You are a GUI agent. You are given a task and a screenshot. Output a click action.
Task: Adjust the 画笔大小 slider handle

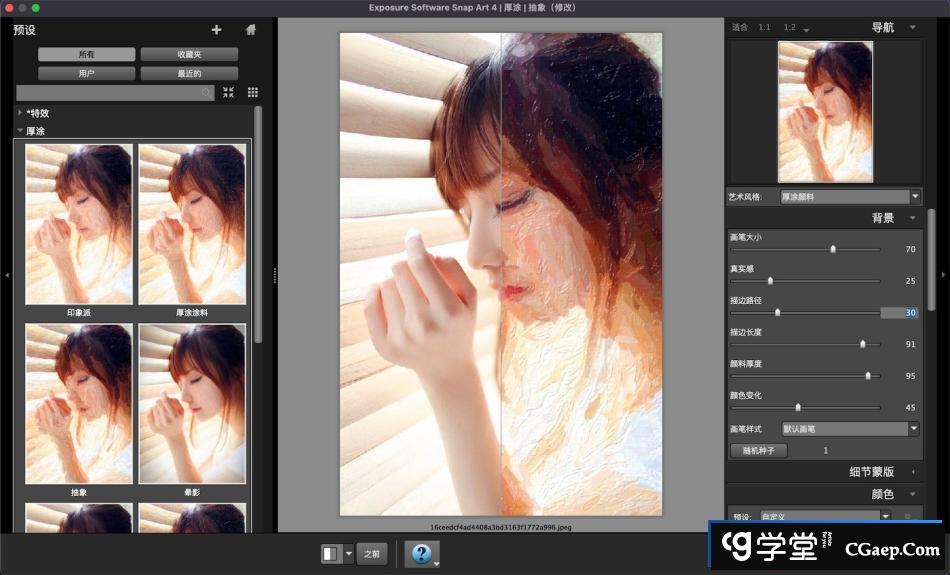tap(833, 249)
